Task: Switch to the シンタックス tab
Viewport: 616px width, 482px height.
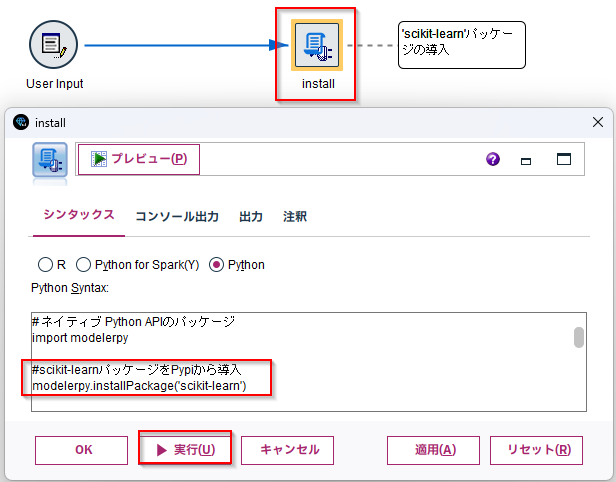Action: (79, 215)
